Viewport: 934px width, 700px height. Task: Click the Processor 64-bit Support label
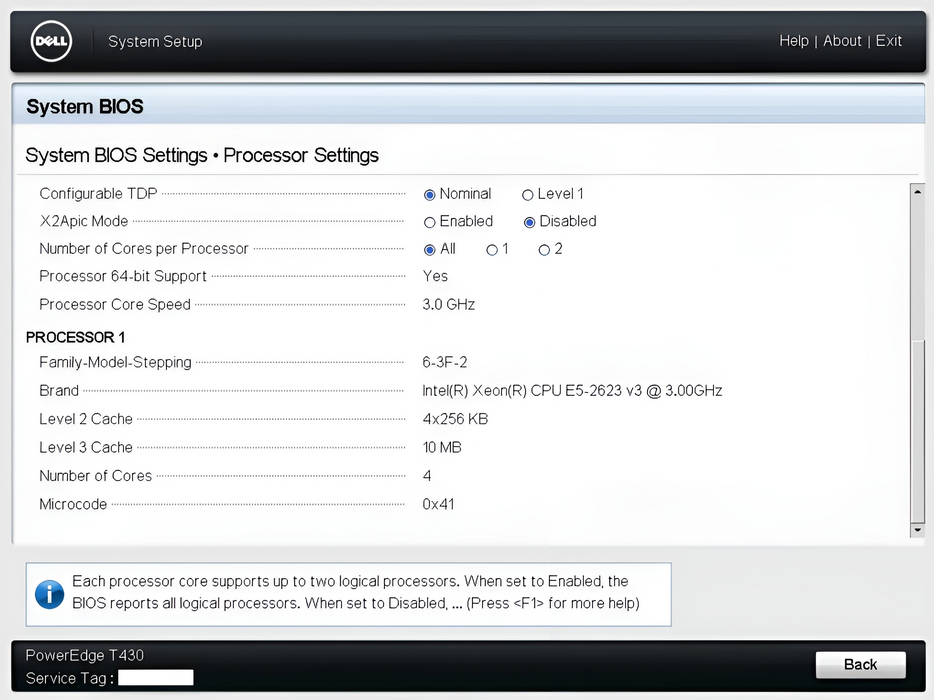click(123, 276)
